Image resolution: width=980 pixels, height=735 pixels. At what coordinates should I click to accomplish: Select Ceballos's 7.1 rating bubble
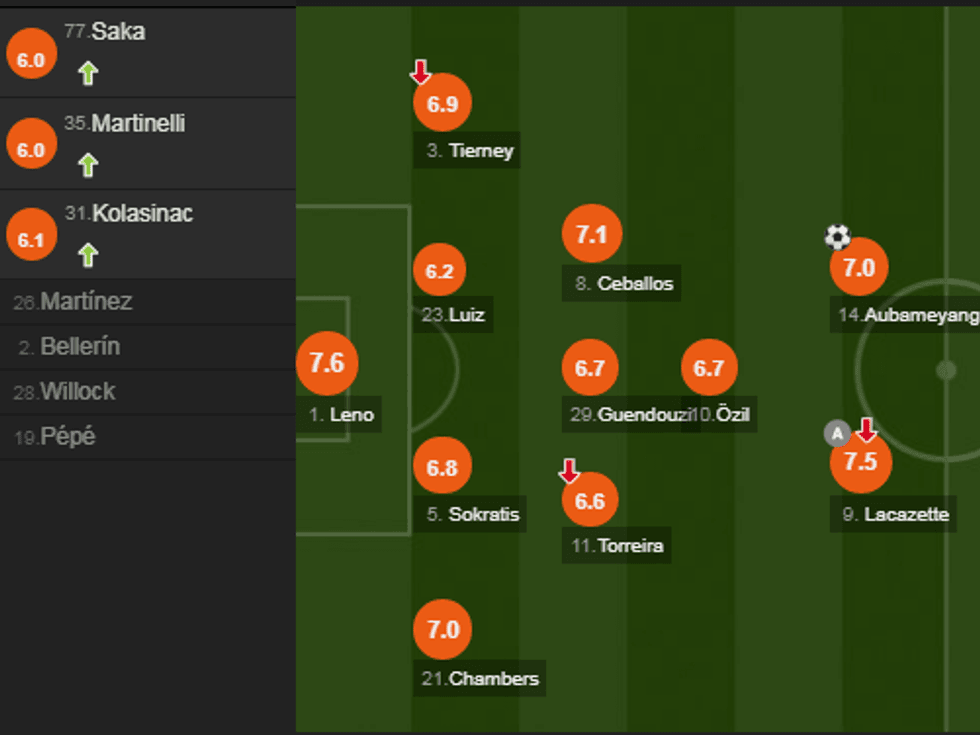[592, 235]
